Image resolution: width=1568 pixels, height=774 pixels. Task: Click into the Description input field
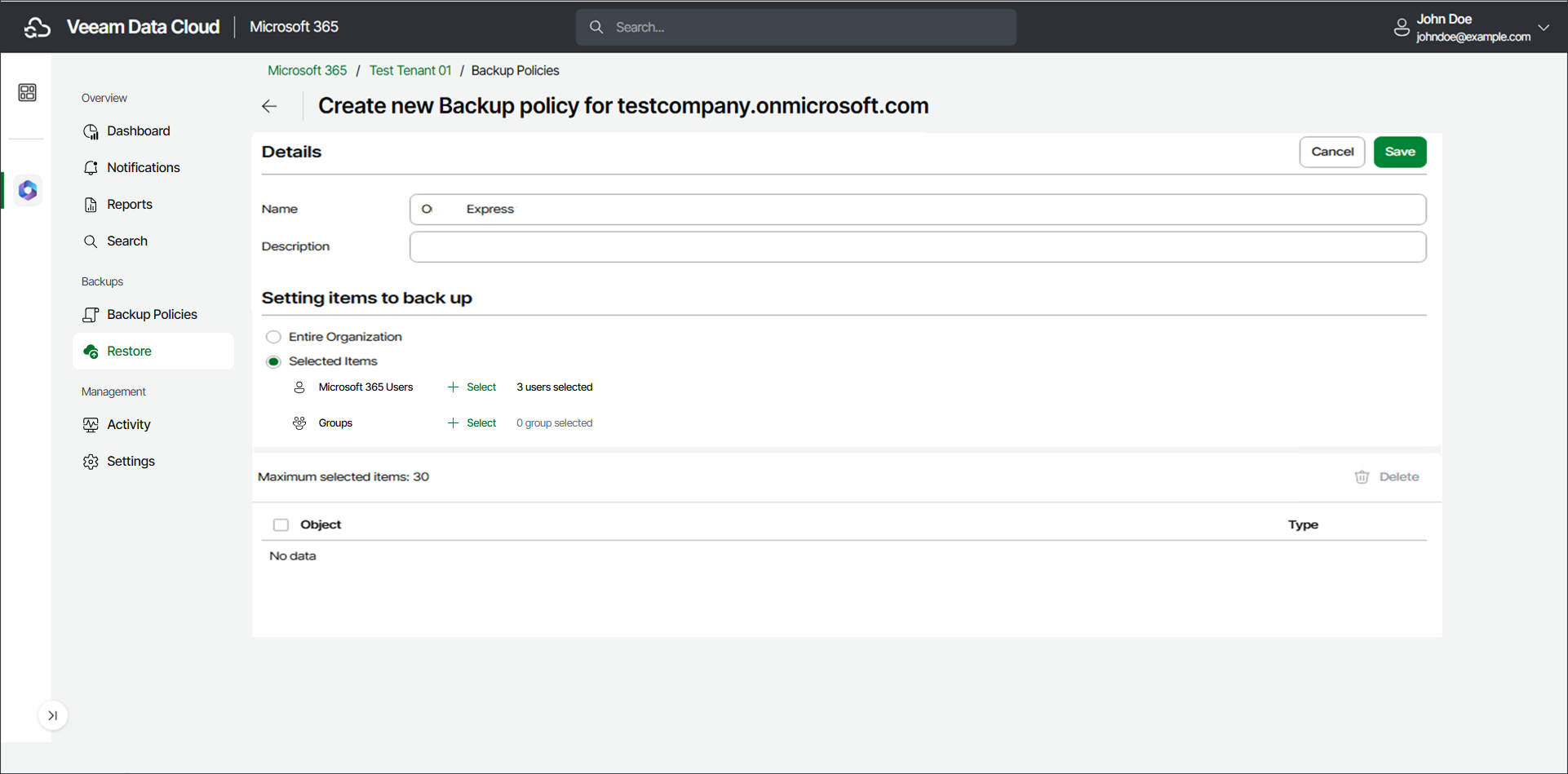[918, 247]
